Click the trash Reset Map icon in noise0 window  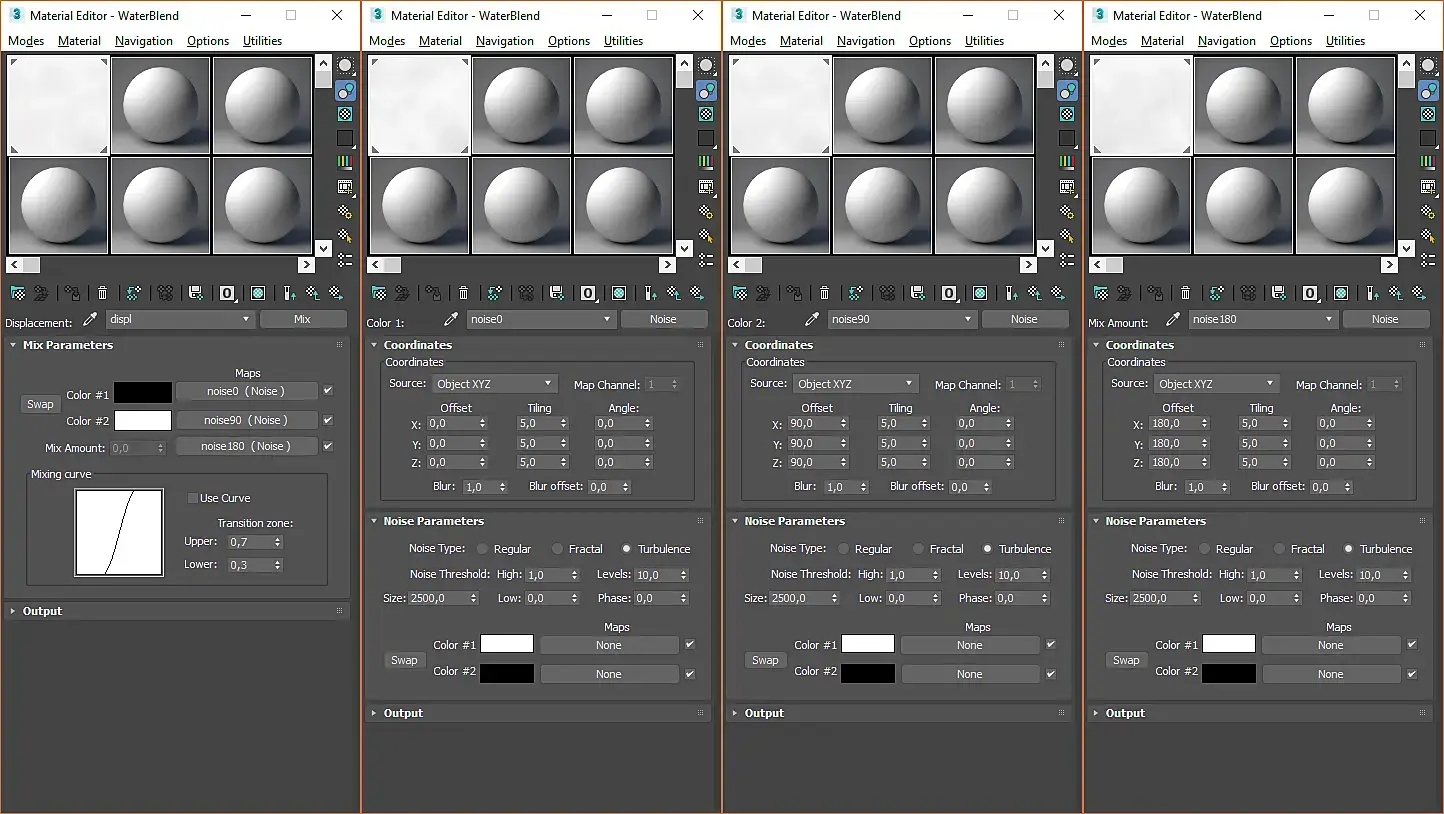pyautogui.click(x=463, y=293)
